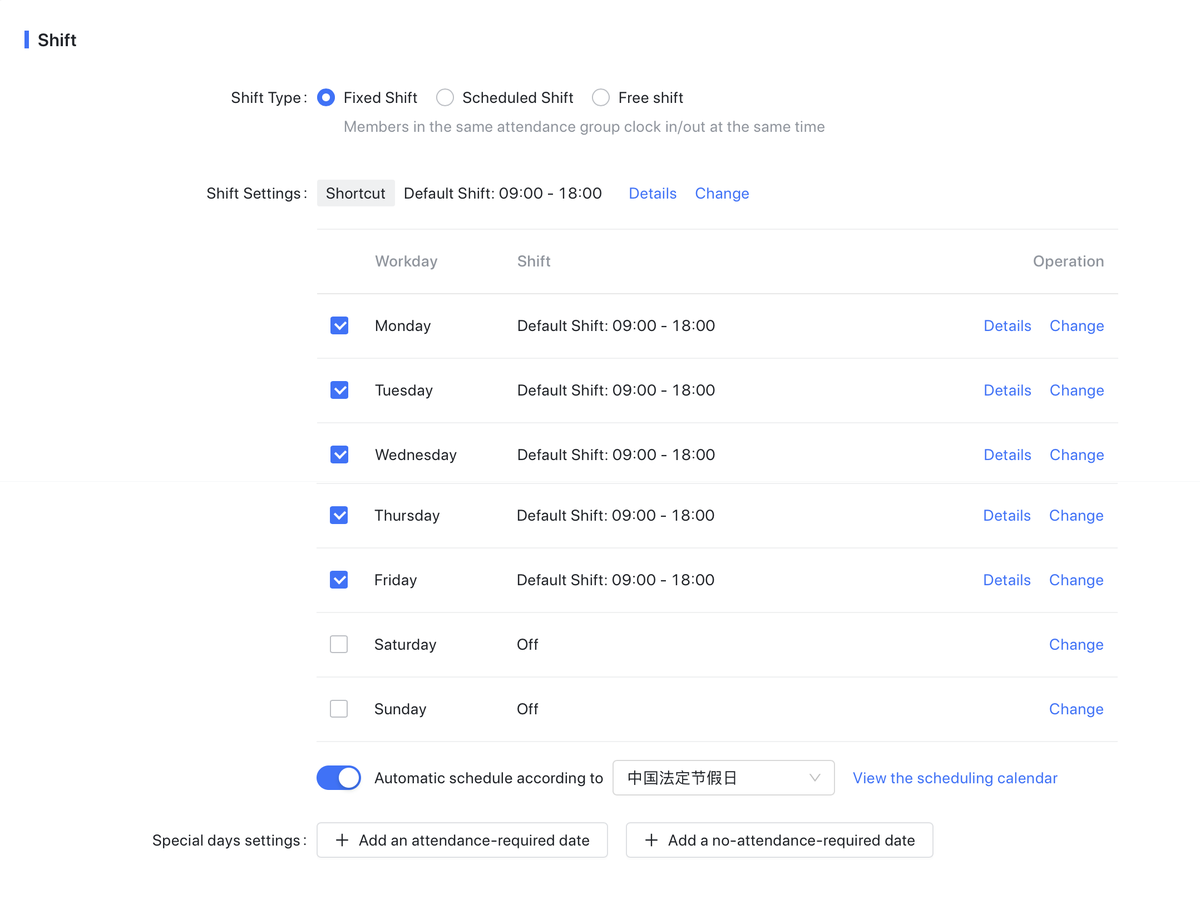Change Thursday's shift
The height and width of the screenshot is (914, 1200).
[1076, 516]
